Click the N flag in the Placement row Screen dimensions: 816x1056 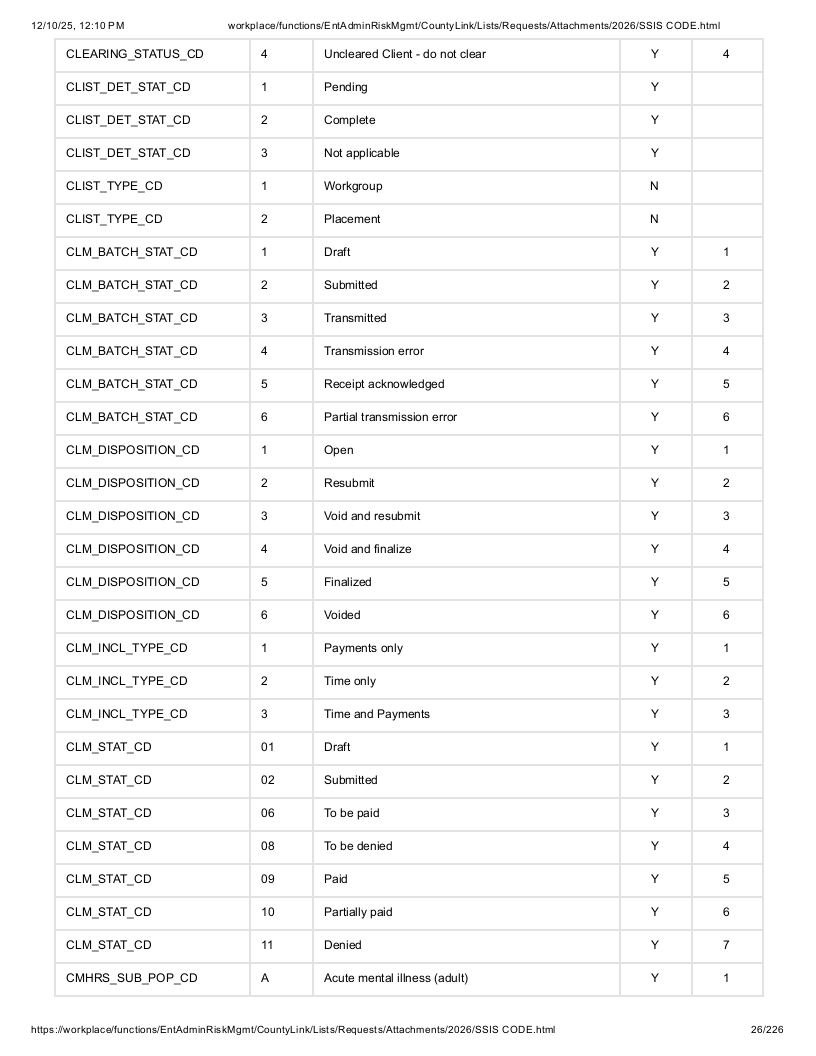click(654, 220)
